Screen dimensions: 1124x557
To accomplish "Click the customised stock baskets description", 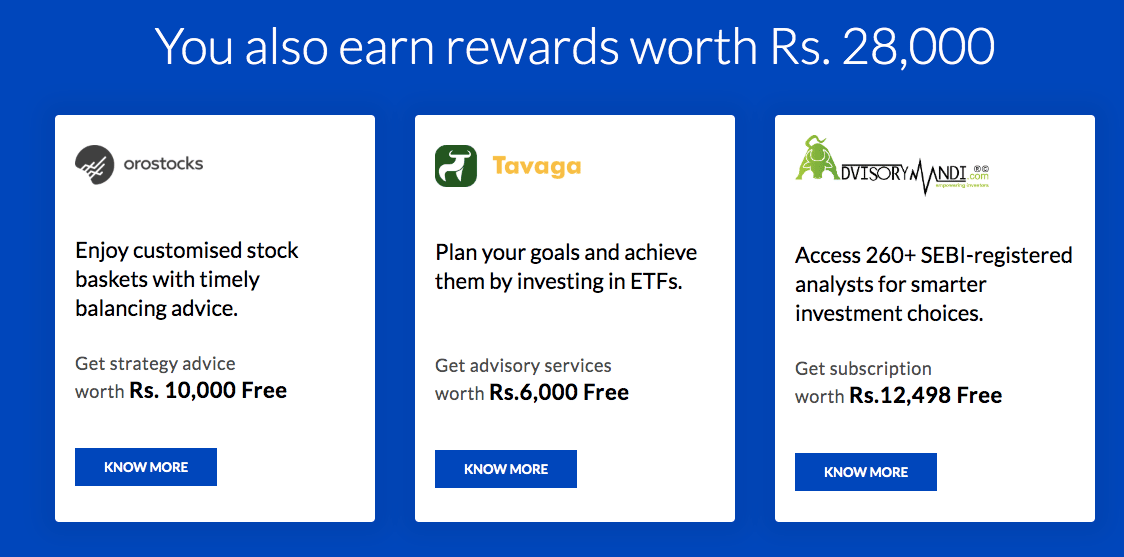I will coord(186,279).
